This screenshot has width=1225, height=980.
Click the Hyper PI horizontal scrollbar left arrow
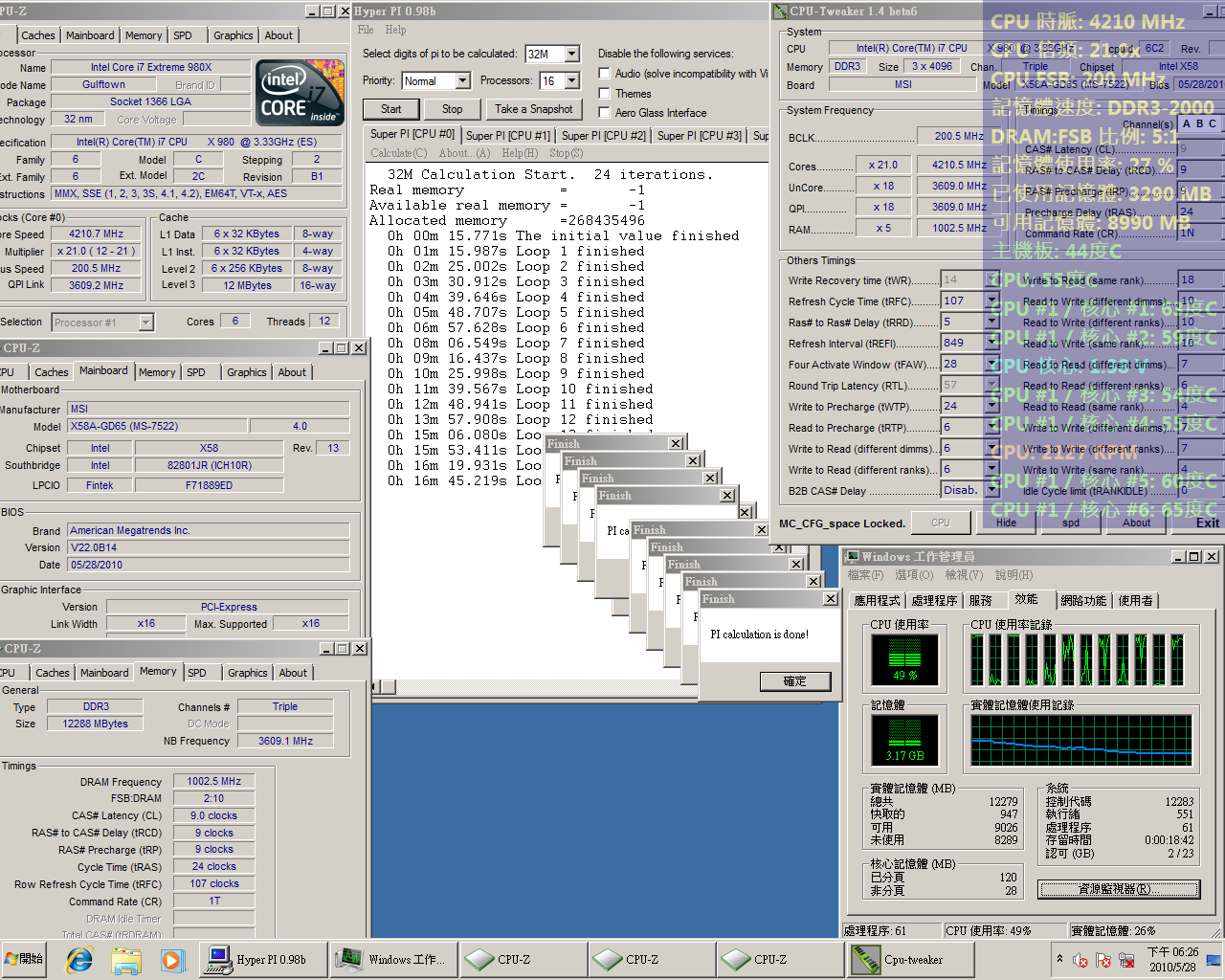[x=378, y=686]
